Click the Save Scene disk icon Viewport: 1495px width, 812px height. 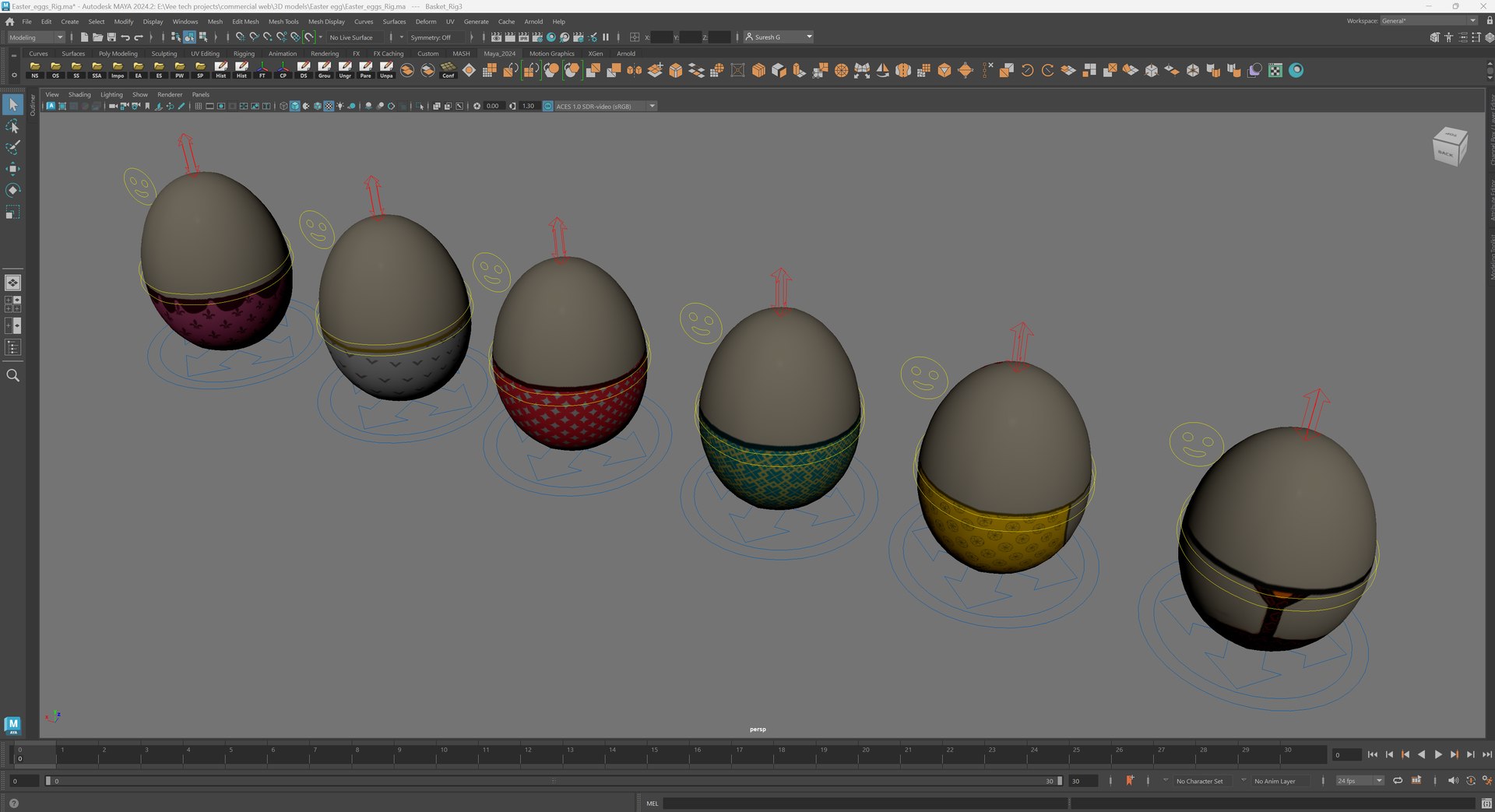point(111,37)
